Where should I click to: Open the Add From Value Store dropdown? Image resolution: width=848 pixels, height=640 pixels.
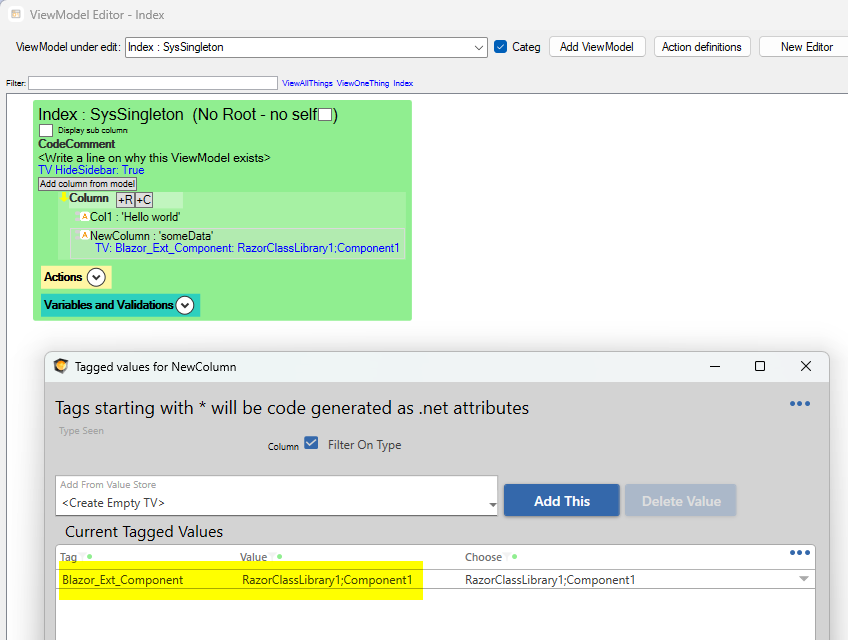pyautogui.click(x=491, y=503)
